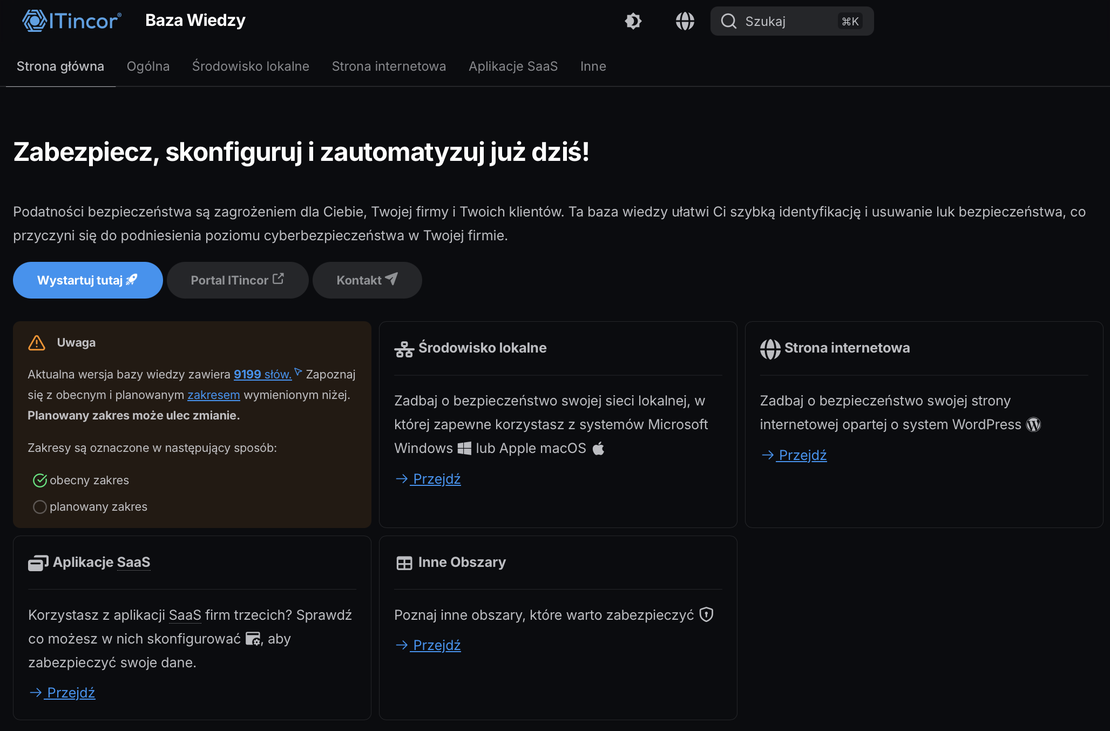Open the 9199 słów link
1110x731 pixels.
262,374
